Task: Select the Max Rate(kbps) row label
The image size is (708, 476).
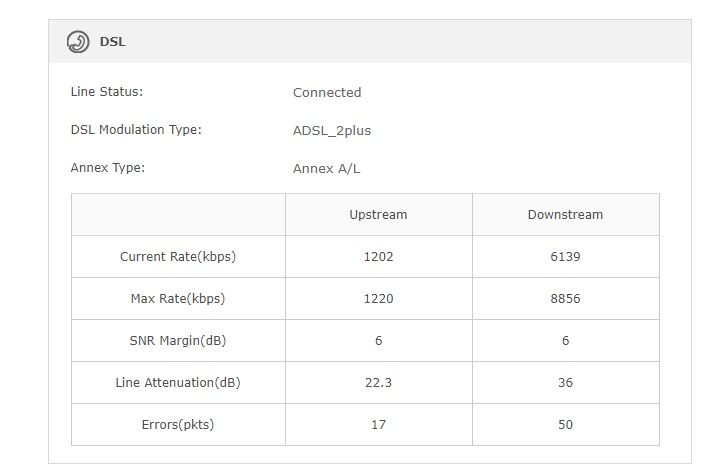Action: pyautogui.click(x=178, y=299)
